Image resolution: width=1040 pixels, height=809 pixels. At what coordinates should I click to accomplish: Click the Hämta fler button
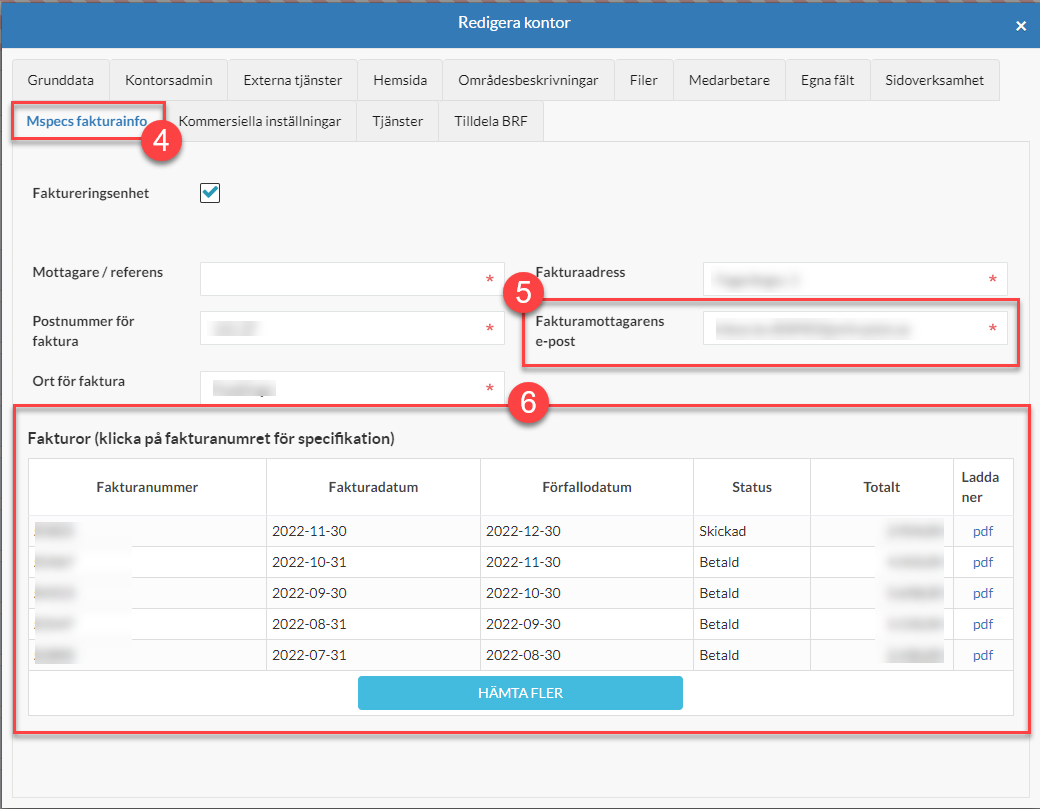(x=520, y=693)
